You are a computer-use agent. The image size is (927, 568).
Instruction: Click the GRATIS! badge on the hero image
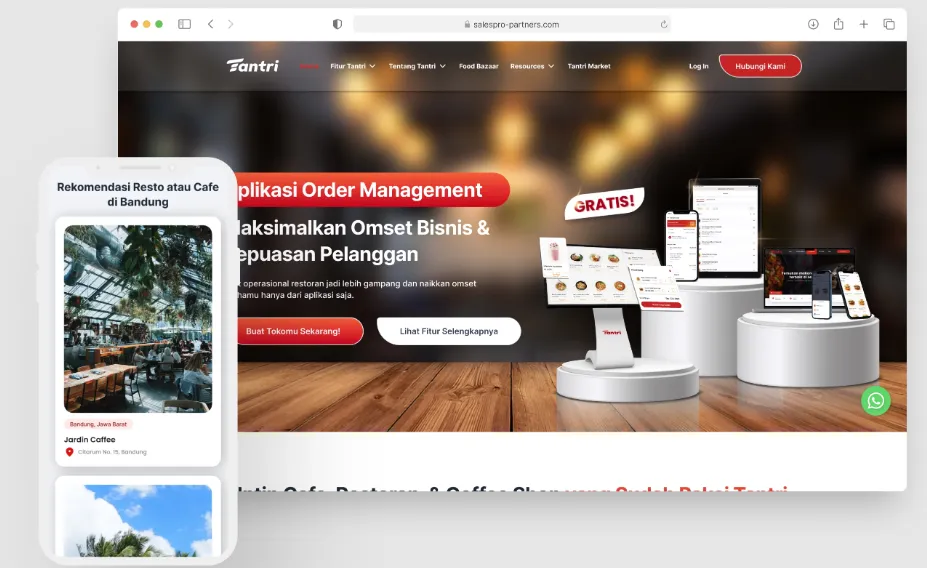pos(604,203)
